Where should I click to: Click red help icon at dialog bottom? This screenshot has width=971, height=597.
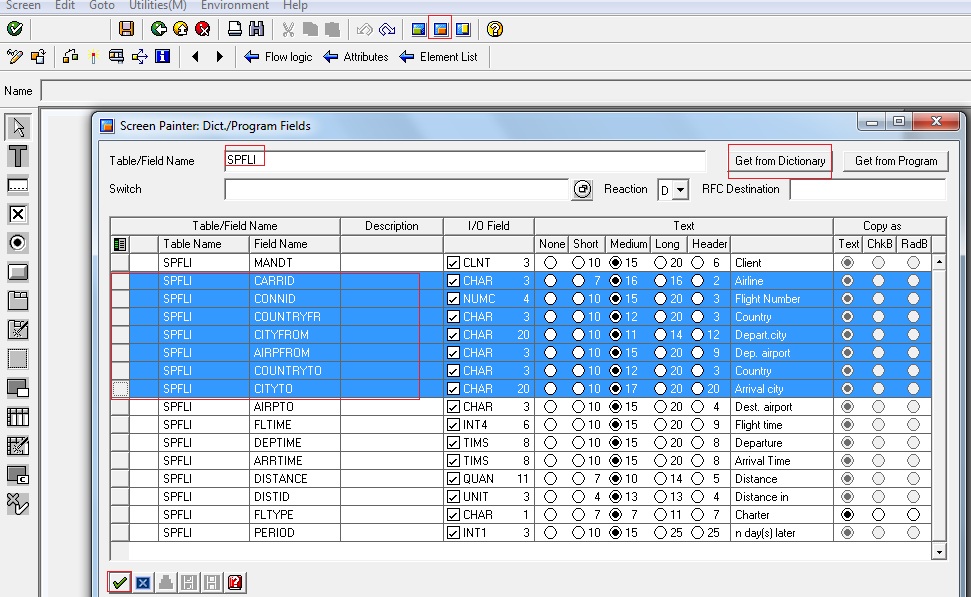235,582
